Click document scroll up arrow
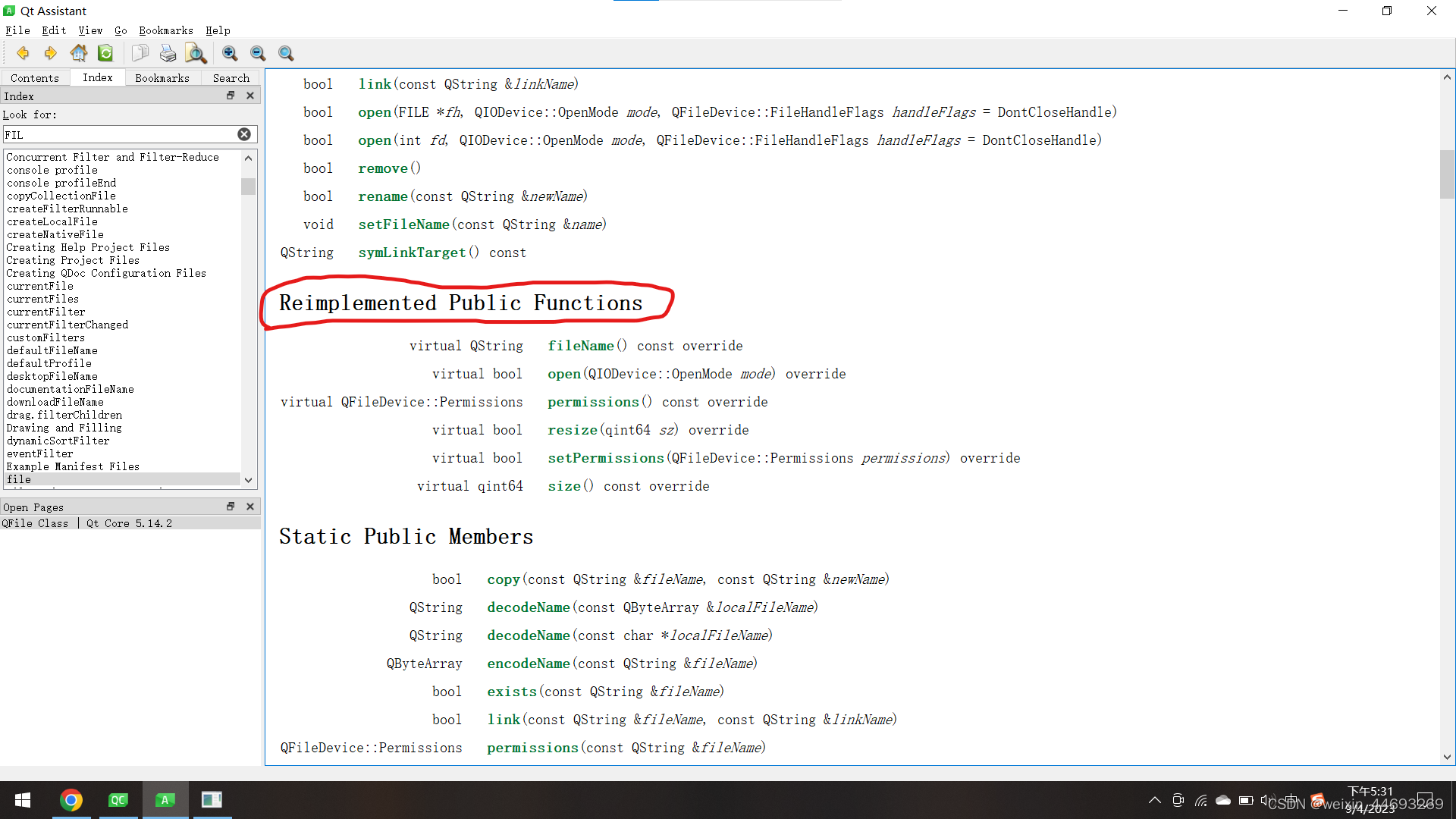The width and height of the screenshot is (1456, 819). [x=1447, y=77]
